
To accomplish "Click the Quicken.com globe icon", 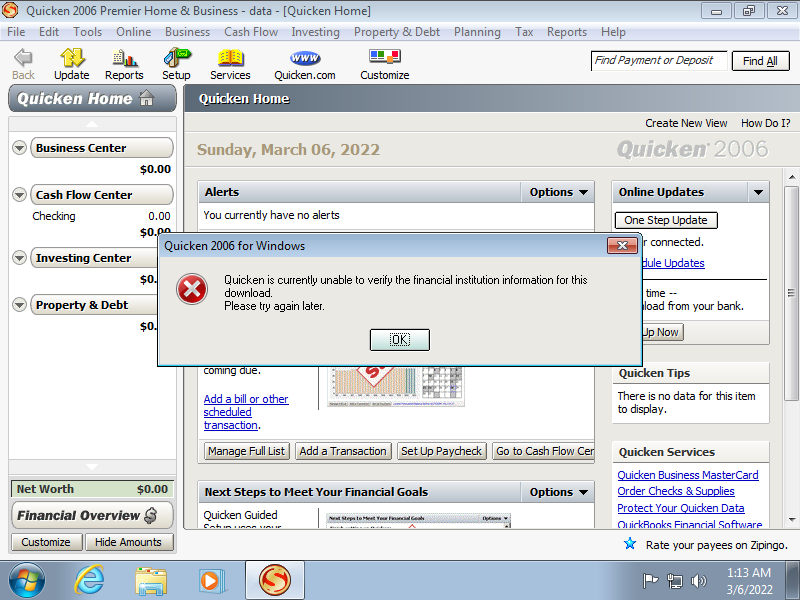I will tap(305, 58).
